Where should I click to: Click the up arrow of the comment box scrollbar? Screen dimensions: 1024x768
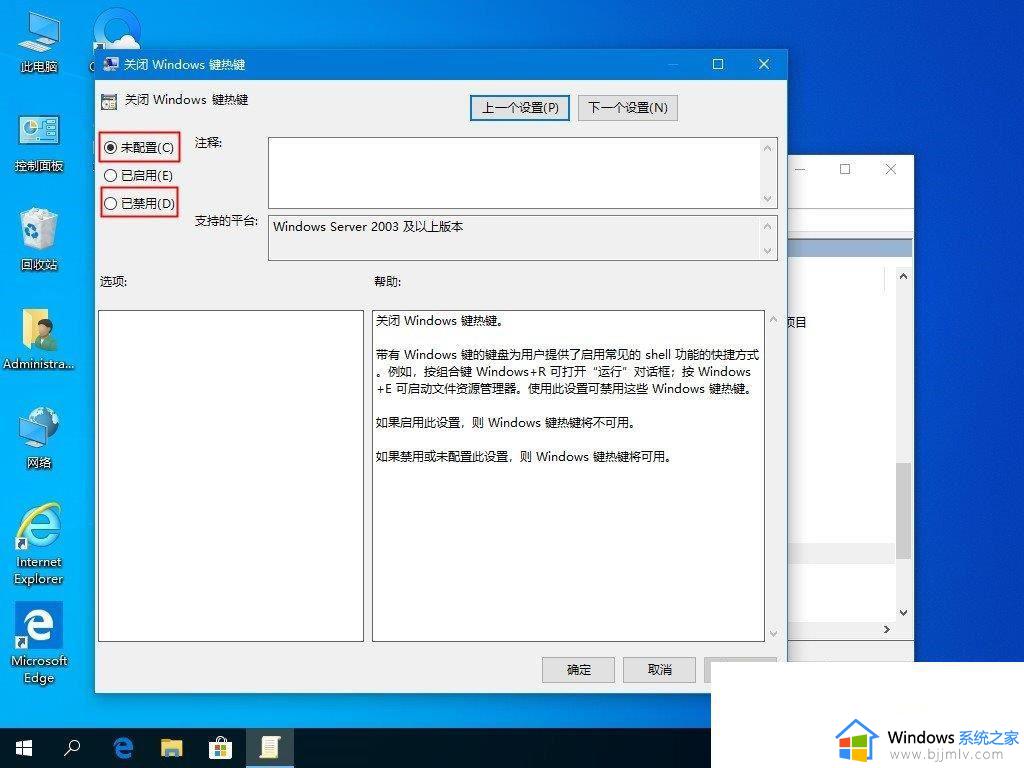[767, 148]
